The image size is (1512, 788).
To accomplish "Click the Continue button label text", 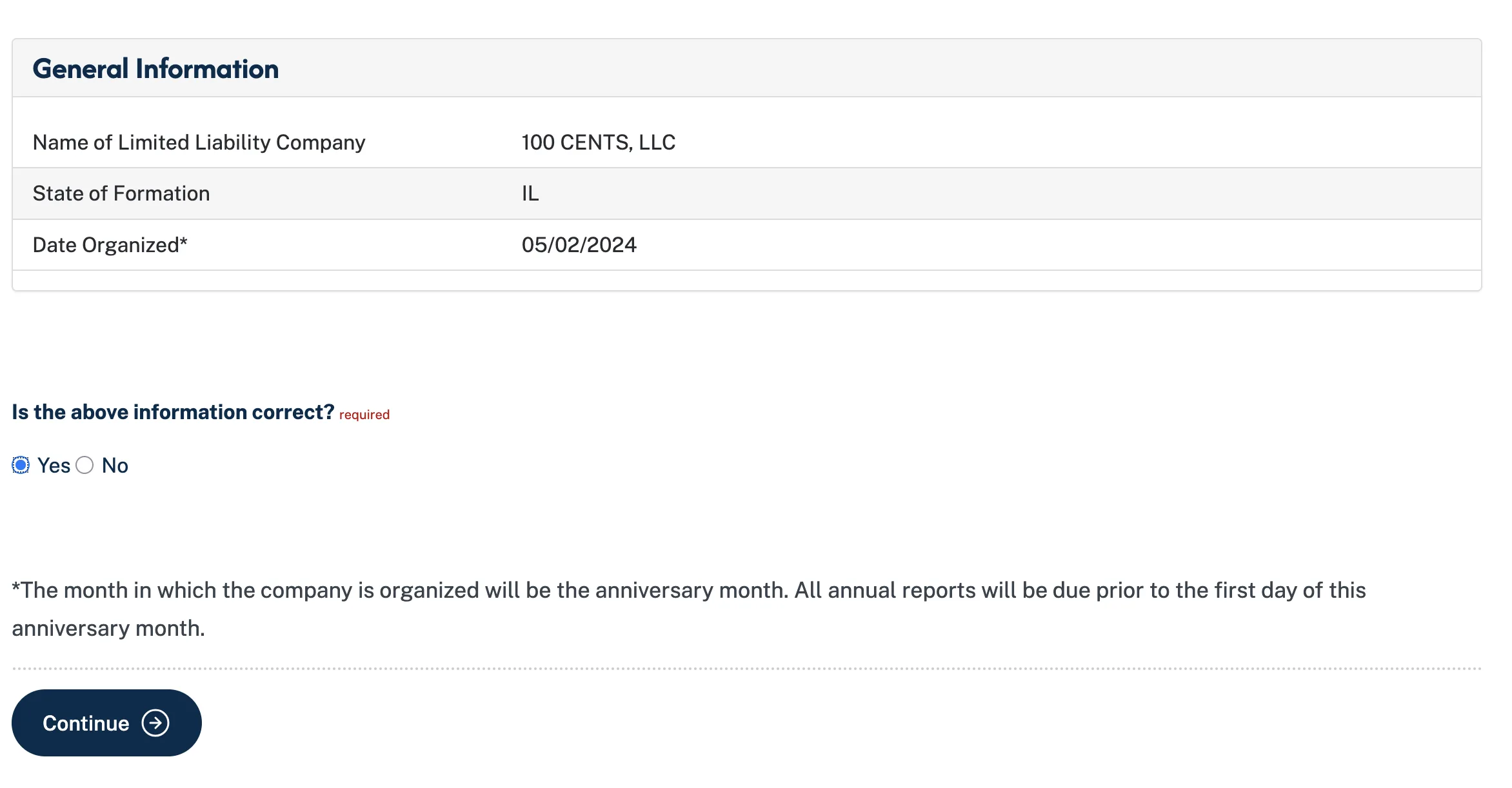I will (85, 723).
